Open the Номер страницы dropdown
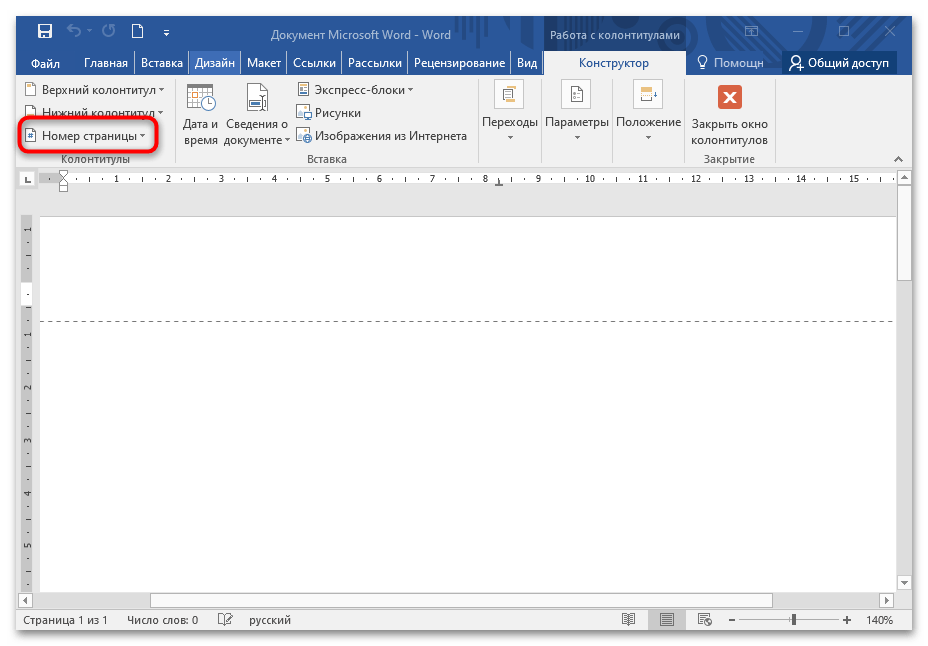This screenshot has width=928, height=646. [87, 135]
